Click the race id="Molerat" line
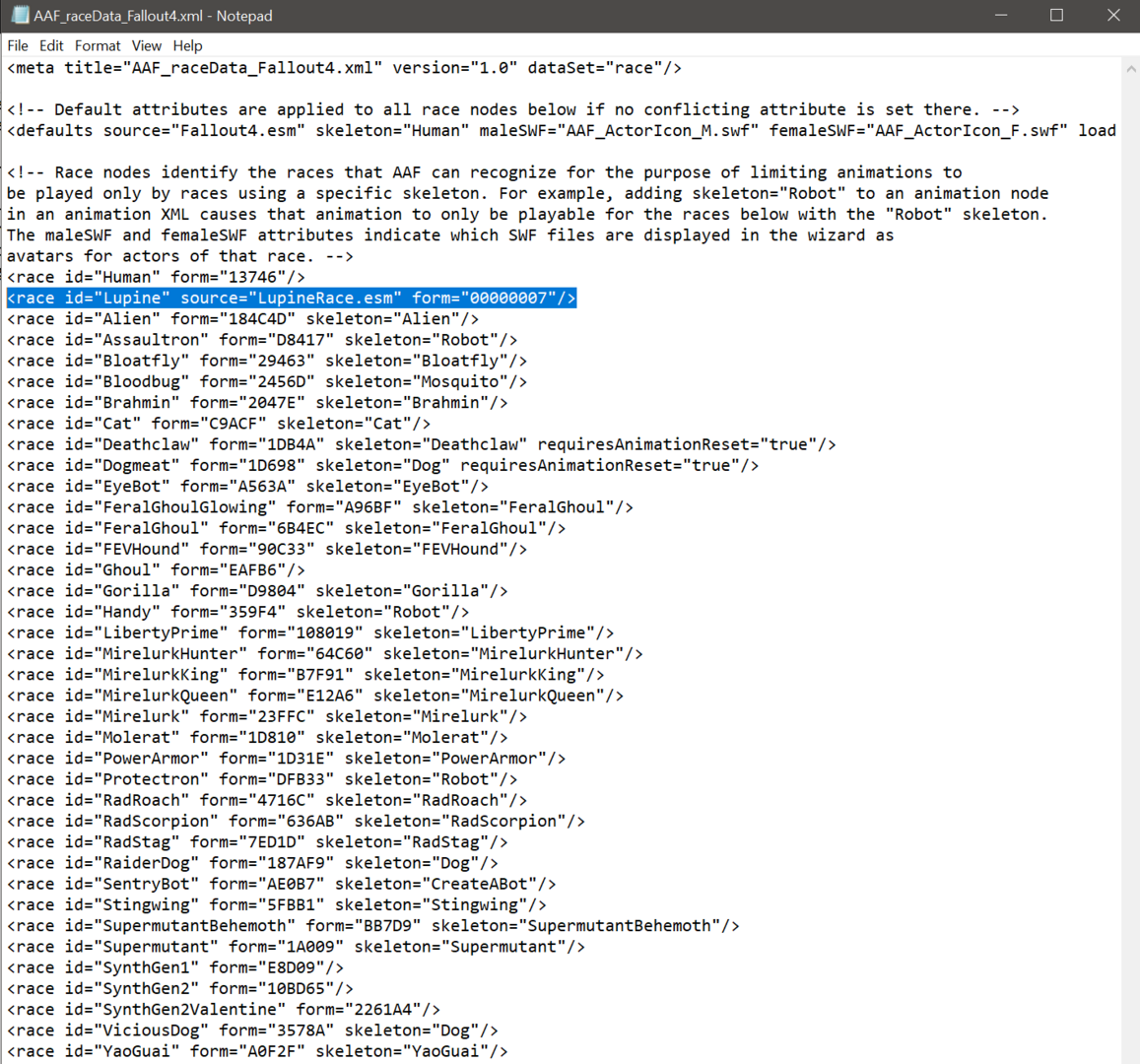 (x=257, y=738)
